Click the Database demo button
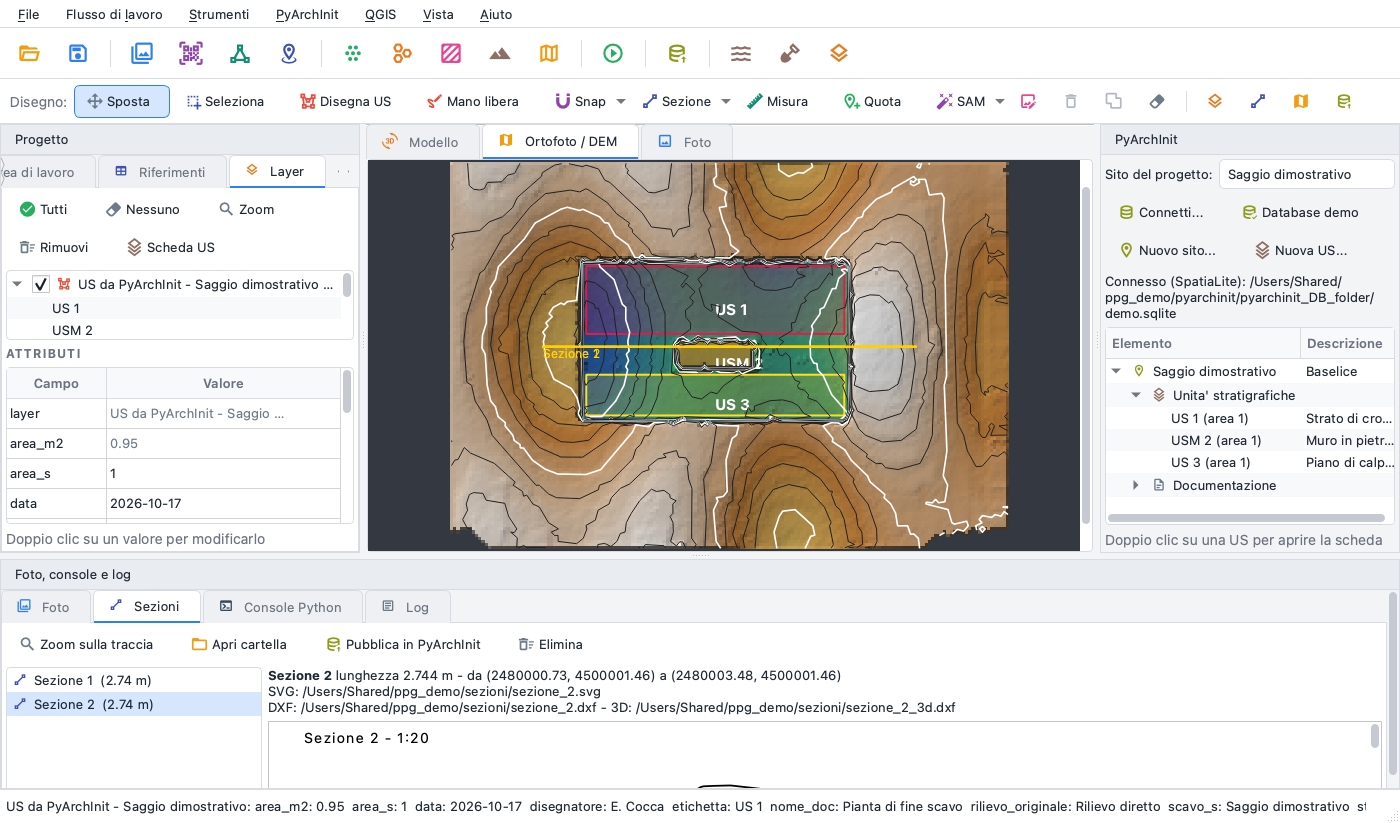 (1299, 212)
